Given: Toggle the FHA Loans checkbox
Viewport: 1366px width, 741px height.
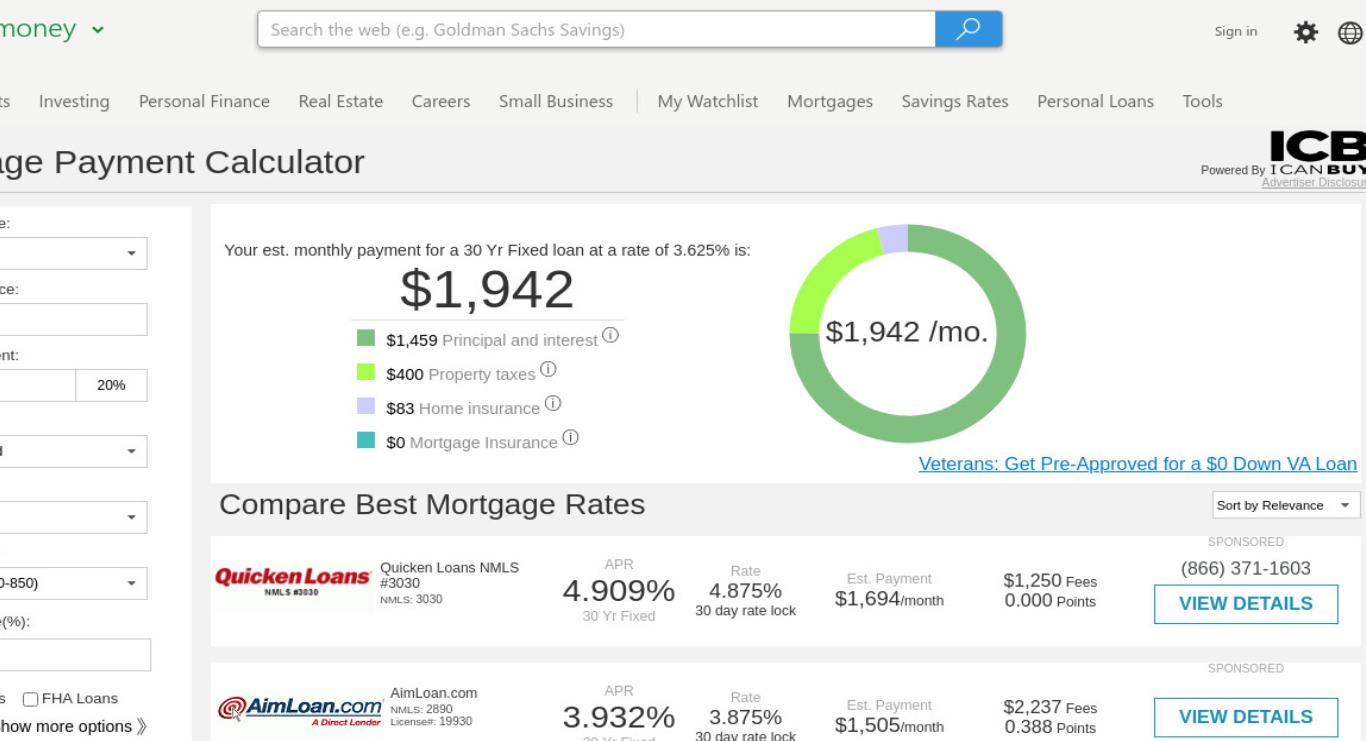Looking at the screenshot, I should click(30, 699).
